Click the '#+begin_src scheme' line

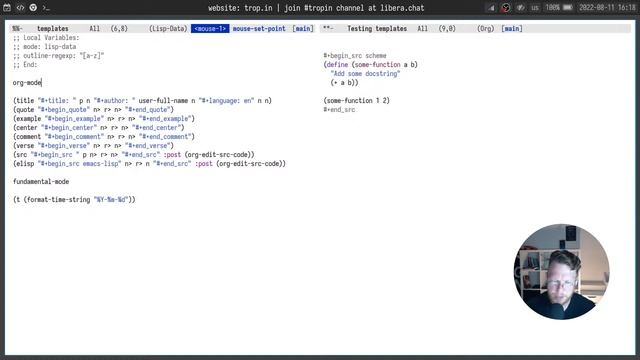[x=355, y=56]
